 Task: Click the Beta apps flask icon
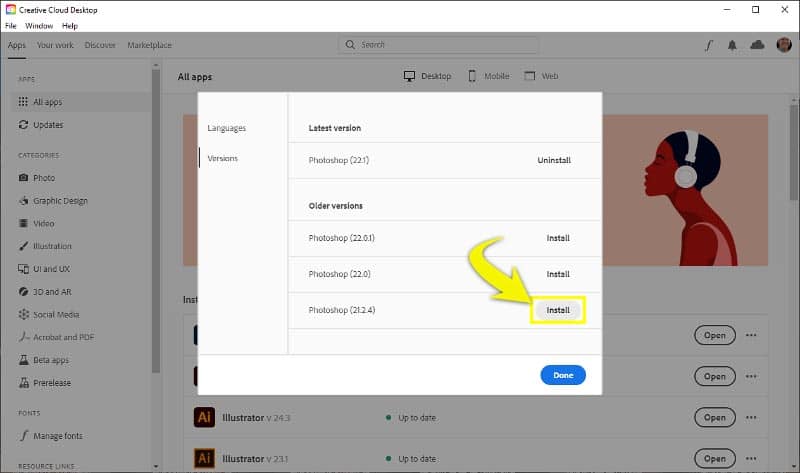[23, 360]
